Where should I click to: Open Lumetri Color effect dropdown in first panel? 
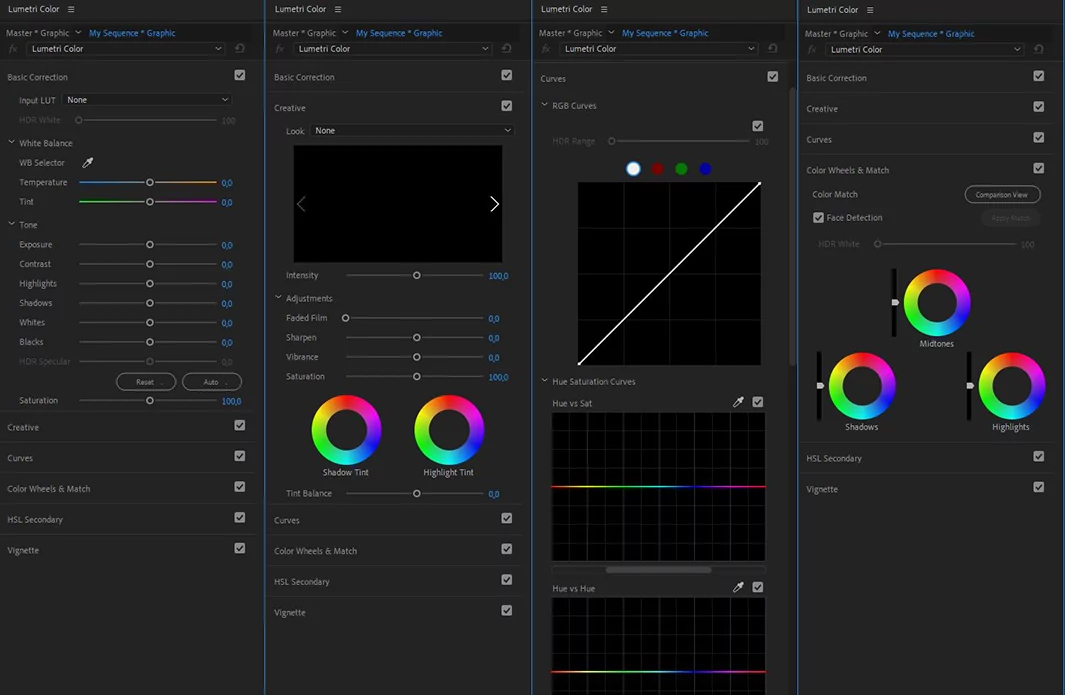[x=126, y=49]
